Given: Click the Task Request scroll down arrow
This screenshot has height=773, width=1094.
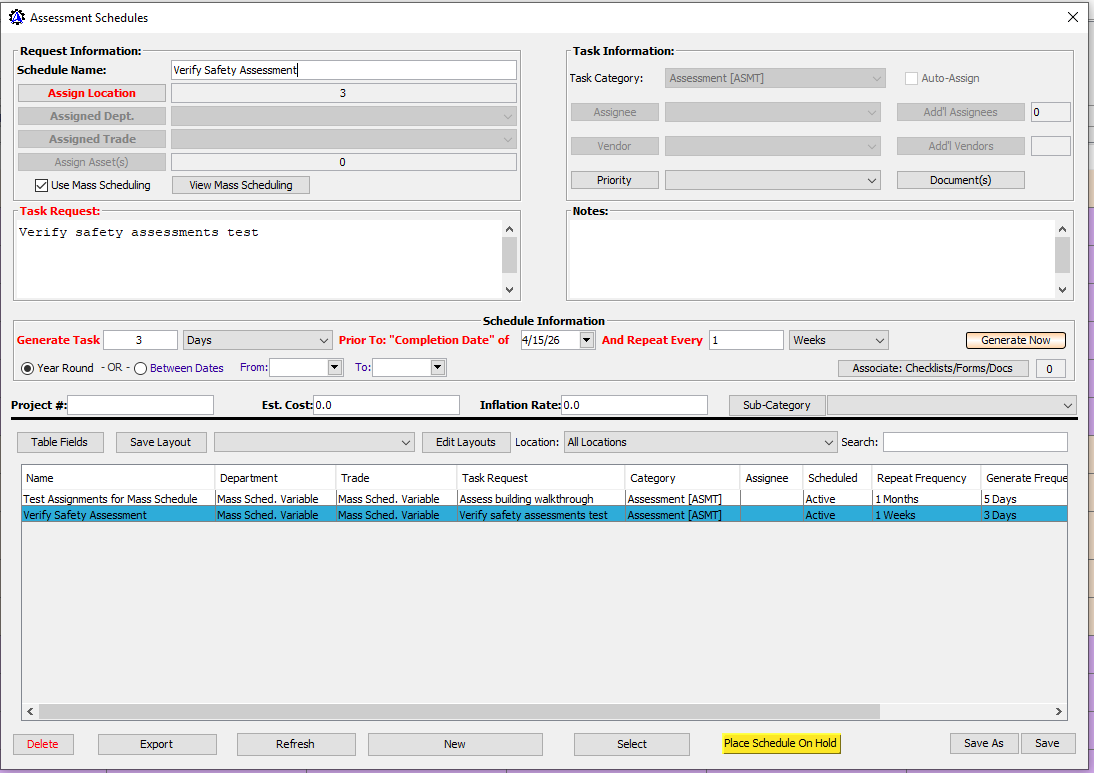Looking at the screenshot, I should click(x=509, y=289).
